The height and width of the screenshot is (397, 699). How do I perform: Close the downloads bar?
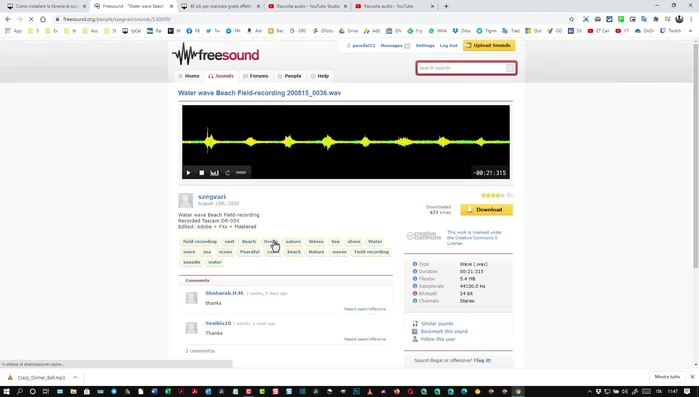(692, 377)
